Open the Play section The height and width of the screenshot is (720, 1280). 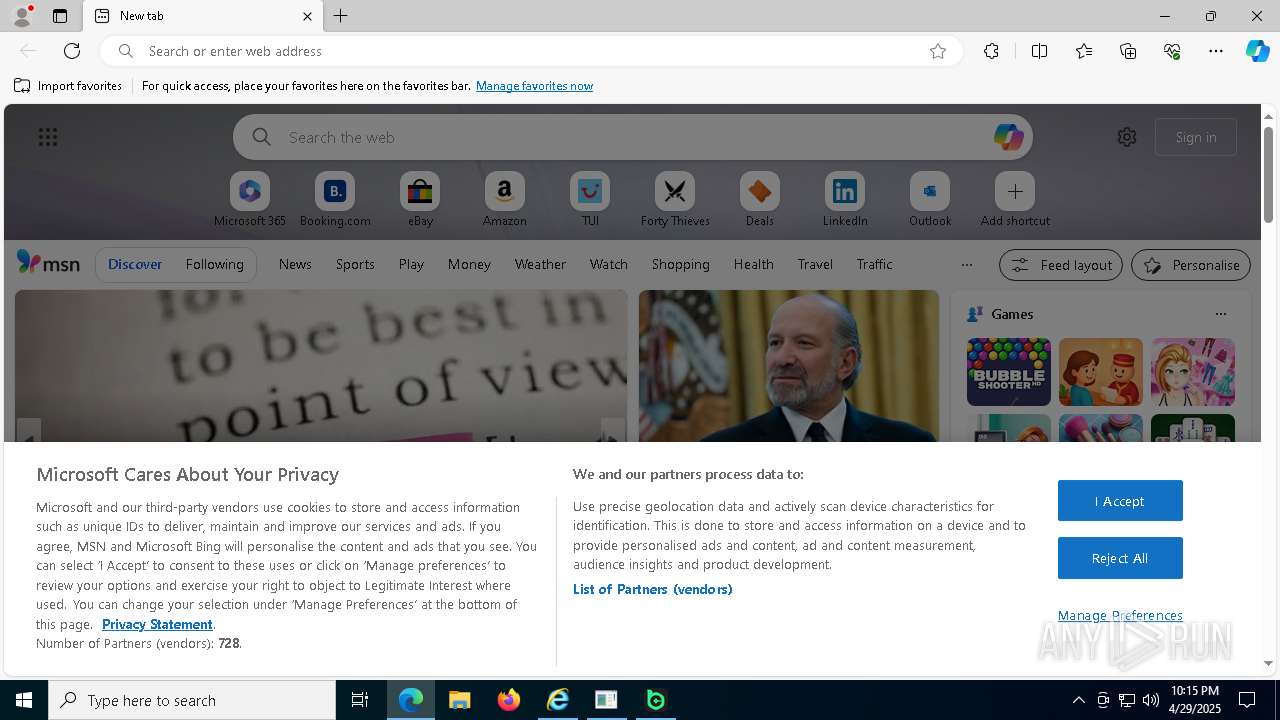tap(411, 264)
